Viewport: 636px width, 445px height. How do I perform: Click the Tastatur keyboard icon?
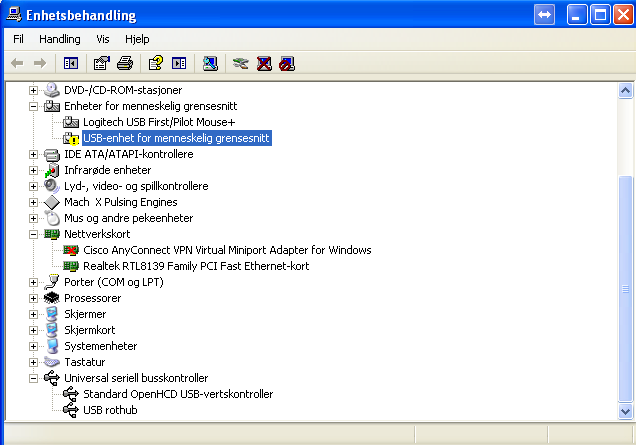pos(52,362)
